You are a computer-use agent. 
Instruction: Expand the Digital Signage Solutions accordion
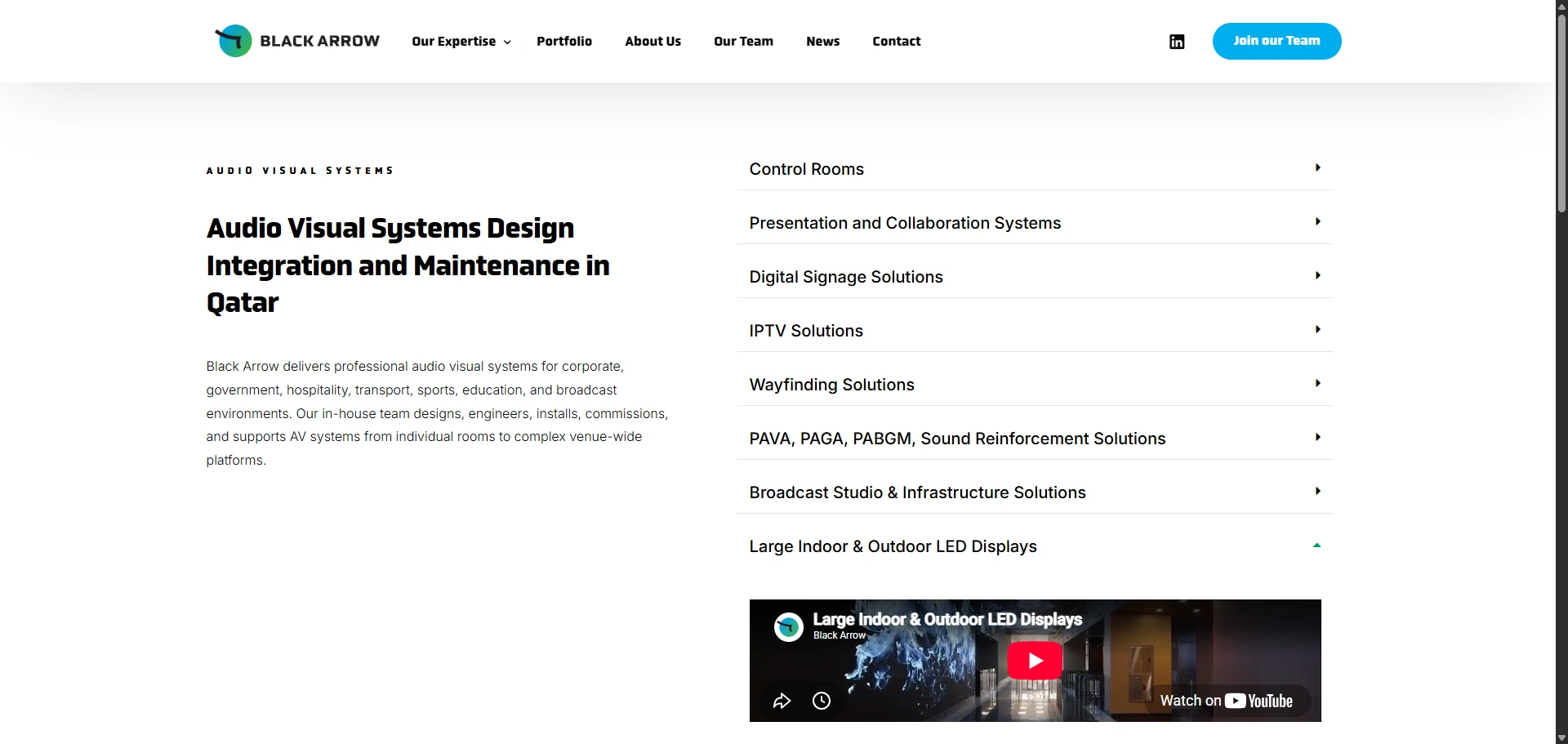(1035, 277)
